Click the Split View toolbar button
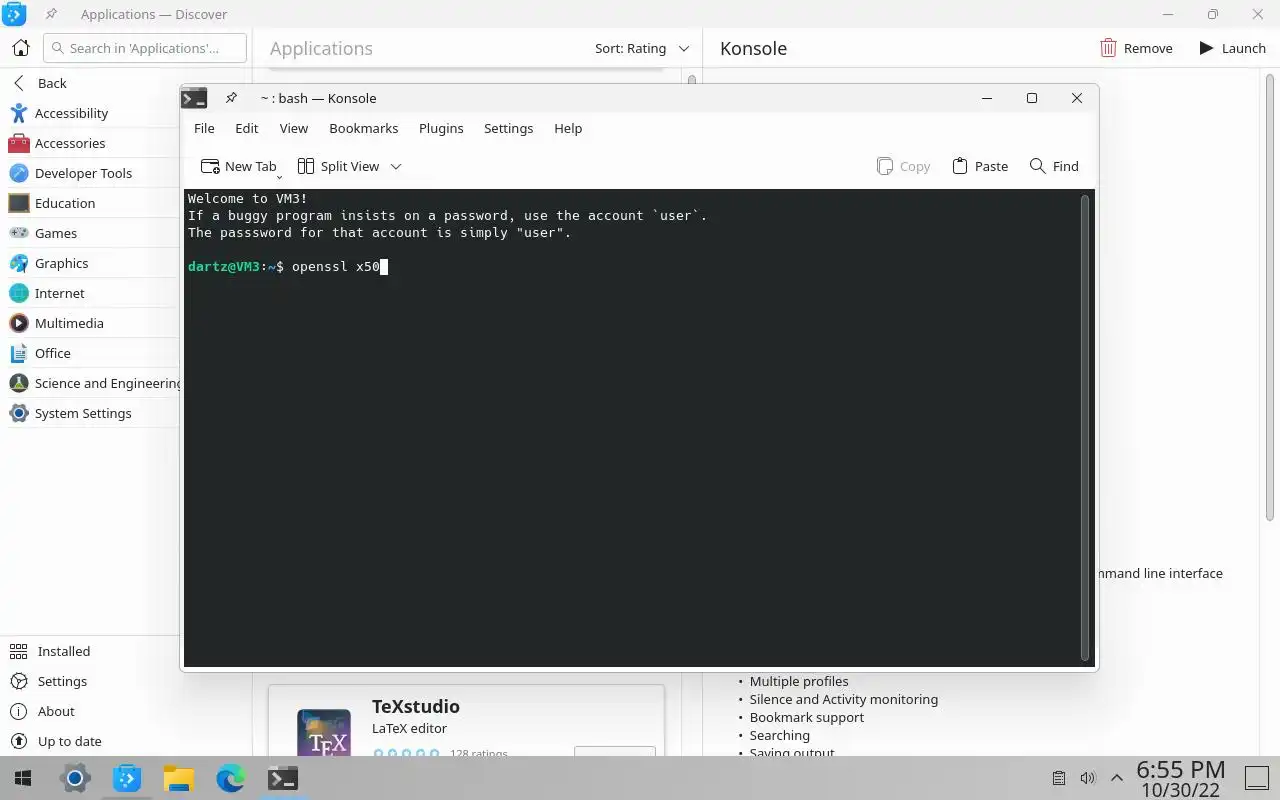Screen dimensions: 1280x800 tap(338, 166)
